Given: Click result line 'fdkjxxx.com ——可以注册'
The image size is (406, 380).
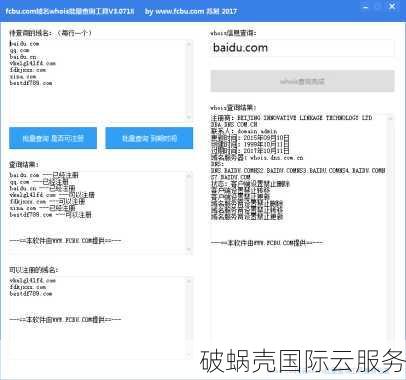Looking at the screenshot, I should pyautogui.click(x=47, y=202).
